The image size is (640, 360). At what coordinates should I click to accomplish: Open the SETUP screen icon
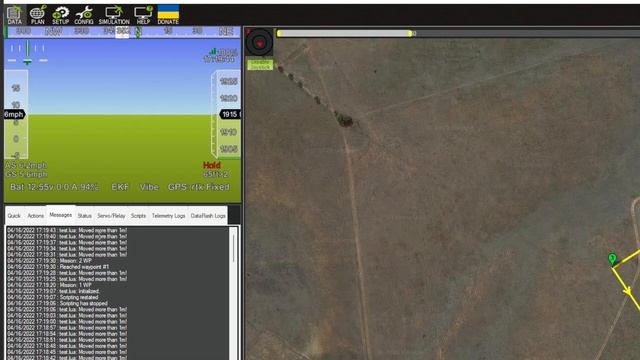(60, 15)
